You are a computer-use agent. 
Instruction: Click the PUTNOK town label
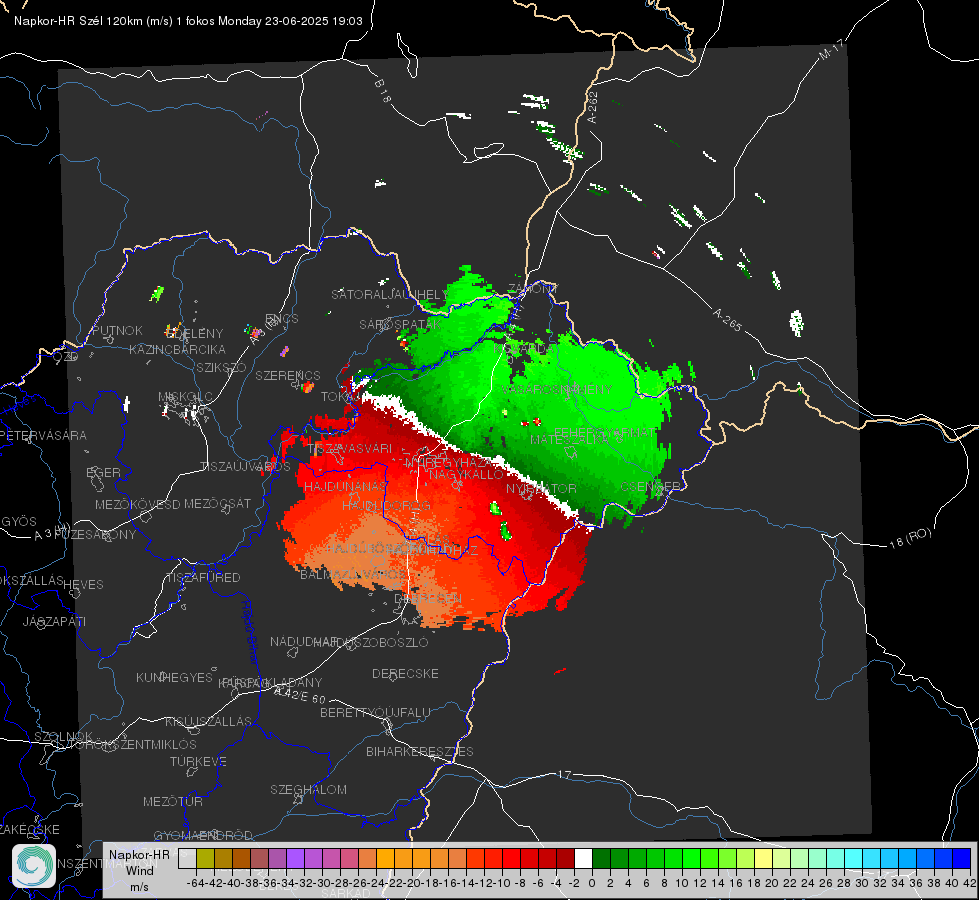point(117,330)
